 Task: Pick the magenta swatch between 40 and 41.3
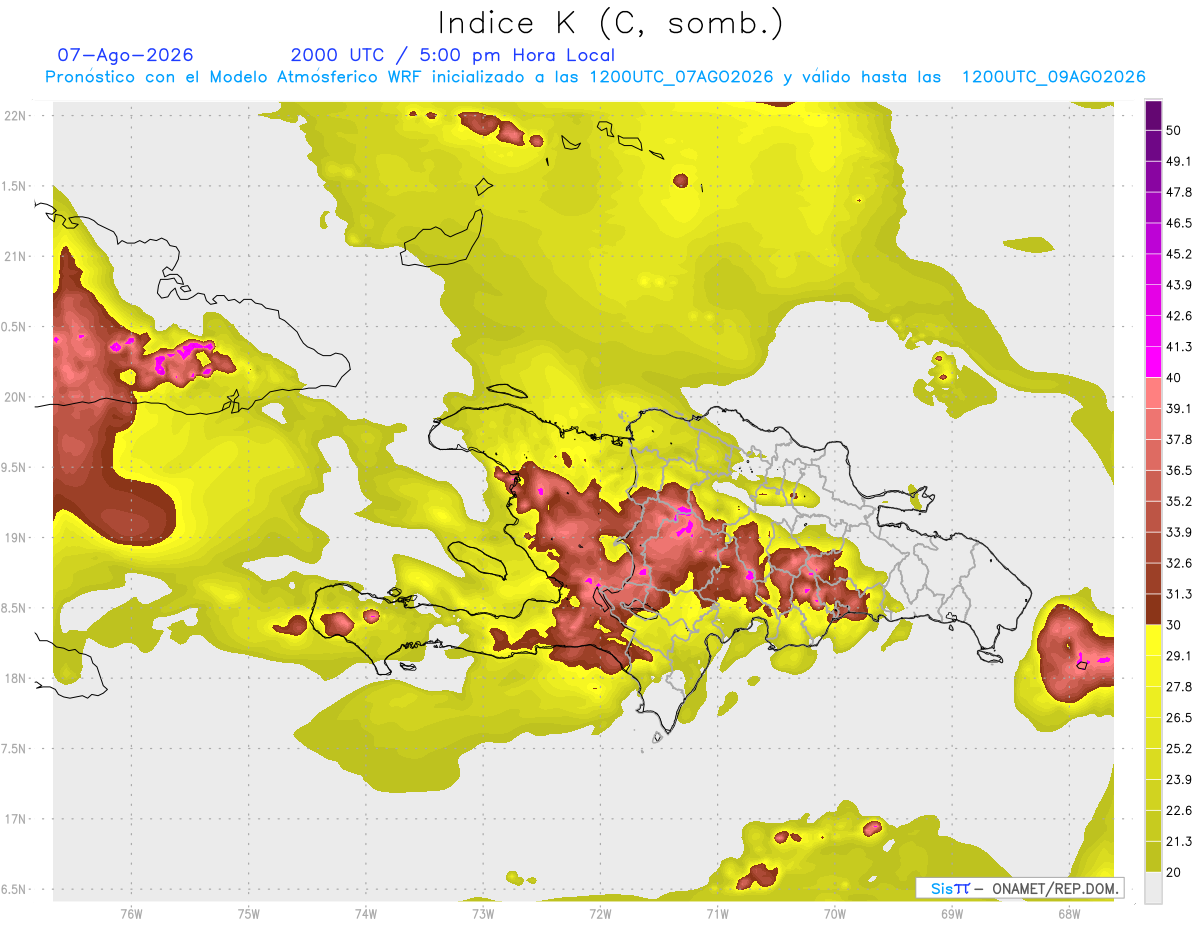coord(1153,363)
